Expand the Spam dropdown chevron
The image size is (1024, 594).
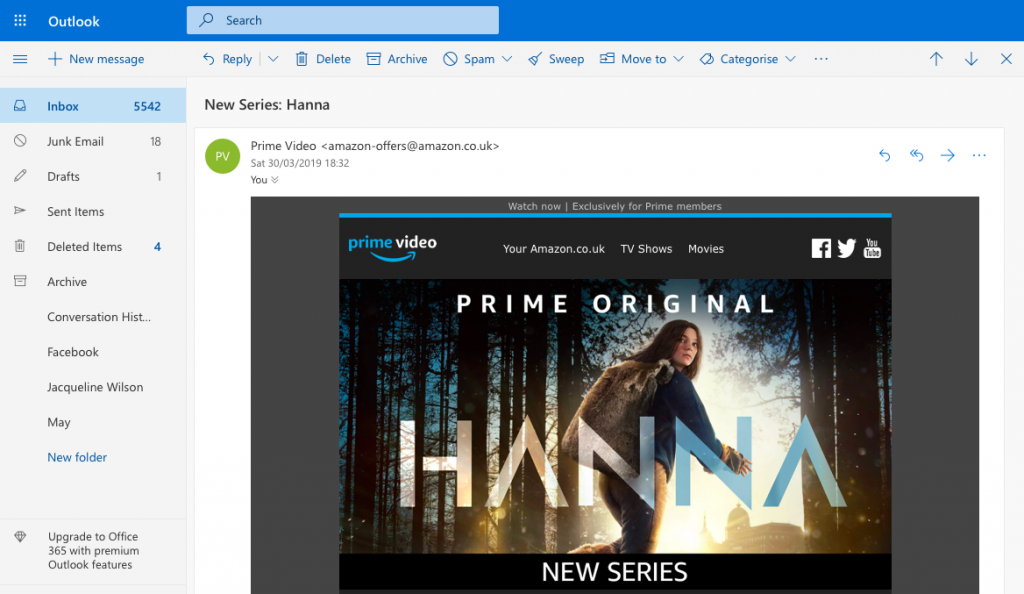tap(507, 59)
